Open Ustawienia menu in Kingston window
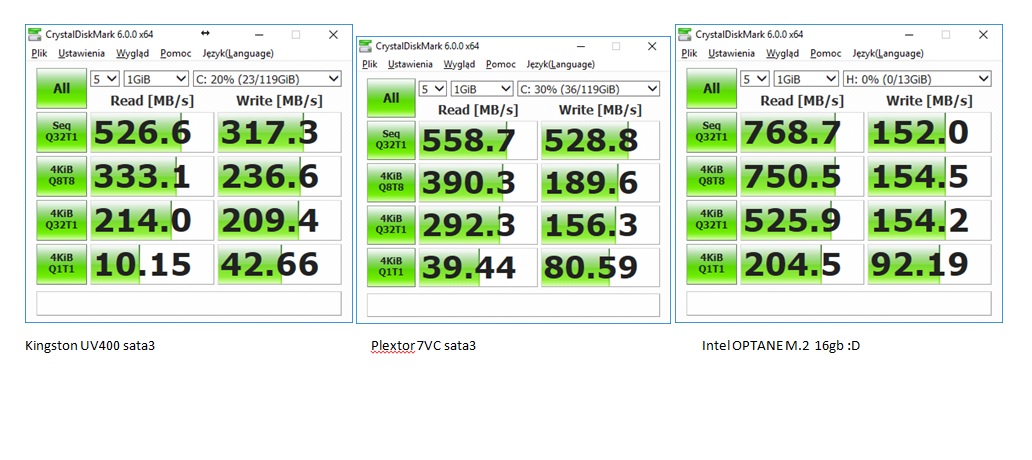This screenshot has height=460, width=1032. tap(82, 53)
